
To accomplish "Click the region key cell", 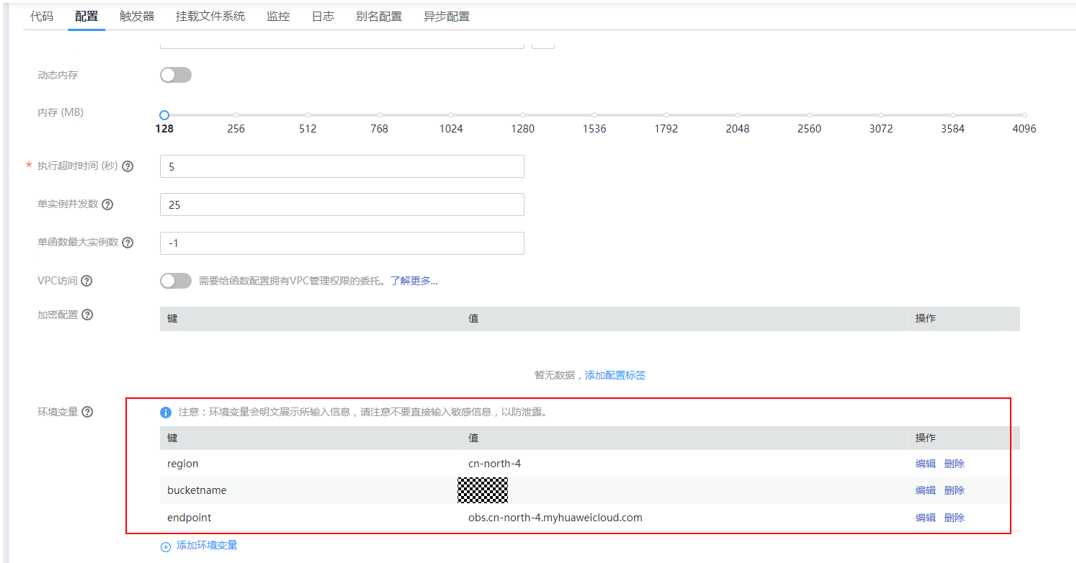I will click(x=183, y=463).
